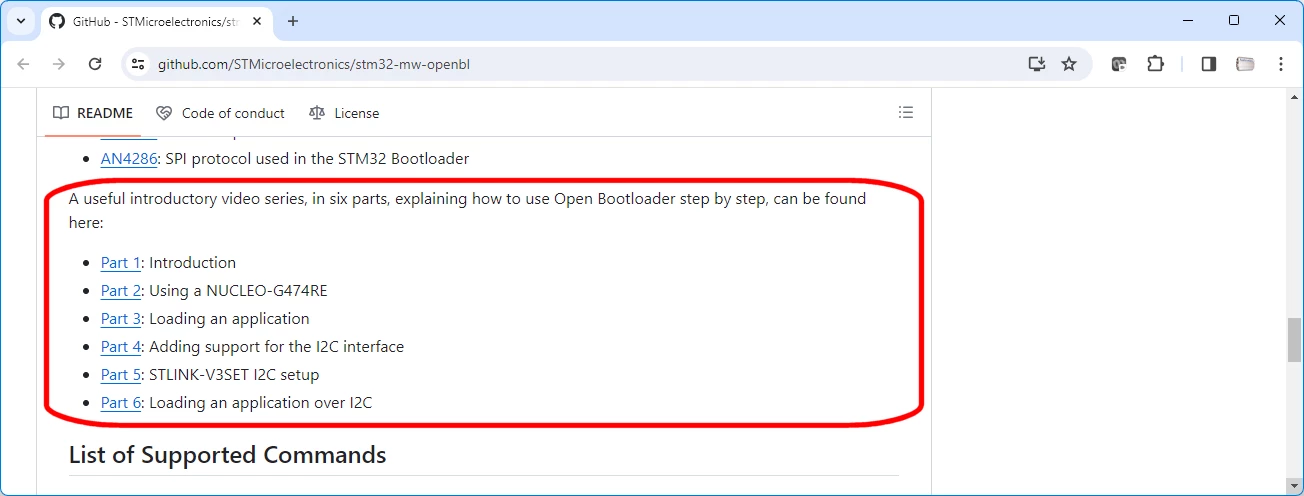Viewport: 1304px width, 496px height.
Task: Click the scrollbar down arrow
Action: tap(1295, 487)
